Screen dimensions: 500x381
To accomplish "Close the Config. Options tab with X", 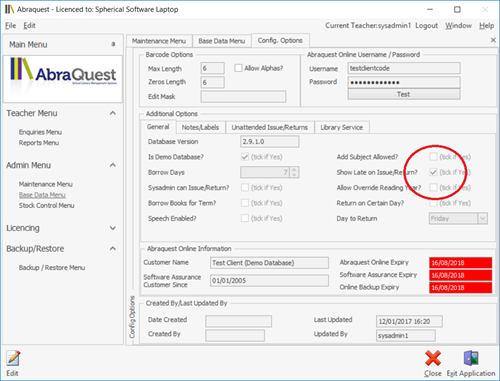I will pyautogui.click(x=493, y=40).
